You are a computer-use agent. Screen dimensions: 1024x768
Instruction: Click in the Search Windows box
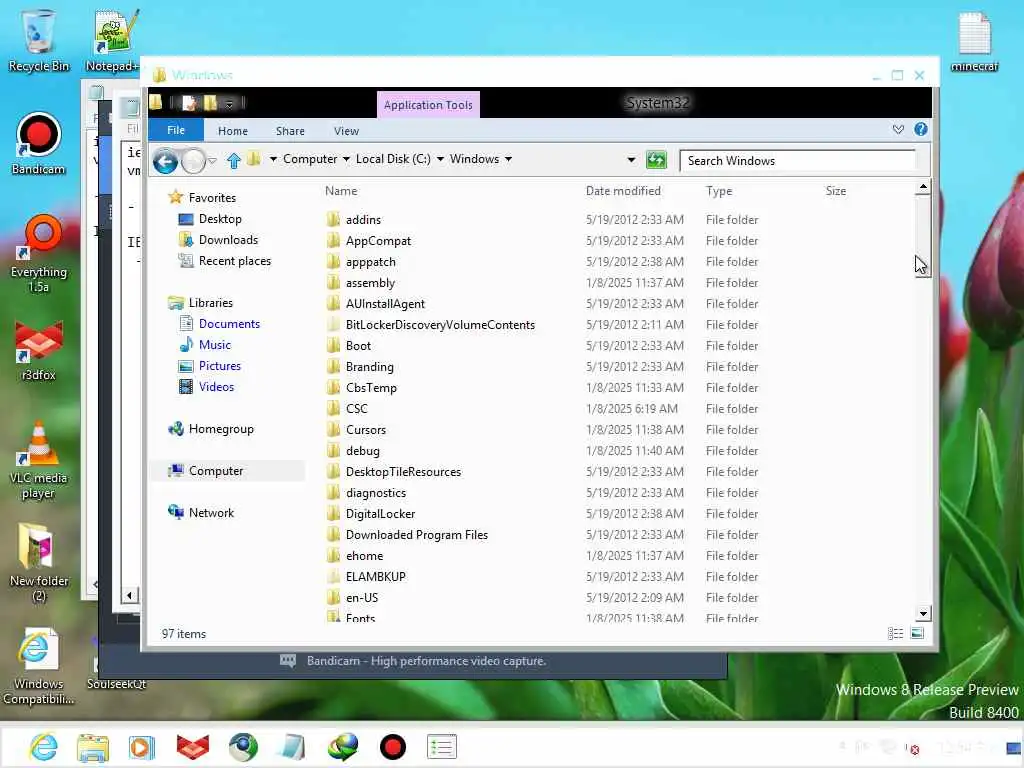coord(797,161)
